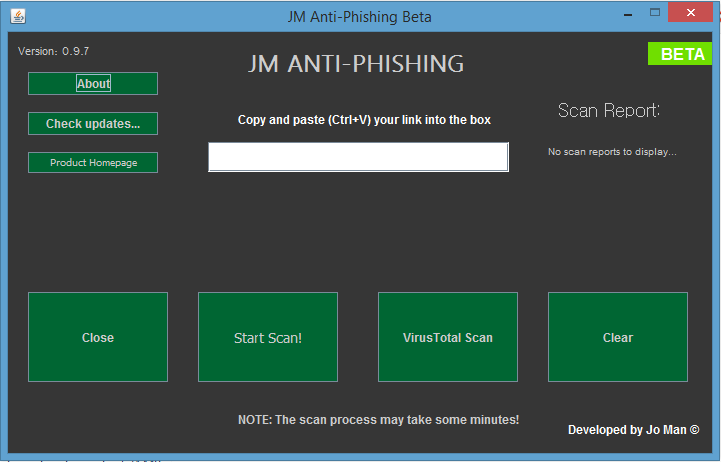Click the 'No scan reports to display' text

pyautogui.click(x=612, y=152)
